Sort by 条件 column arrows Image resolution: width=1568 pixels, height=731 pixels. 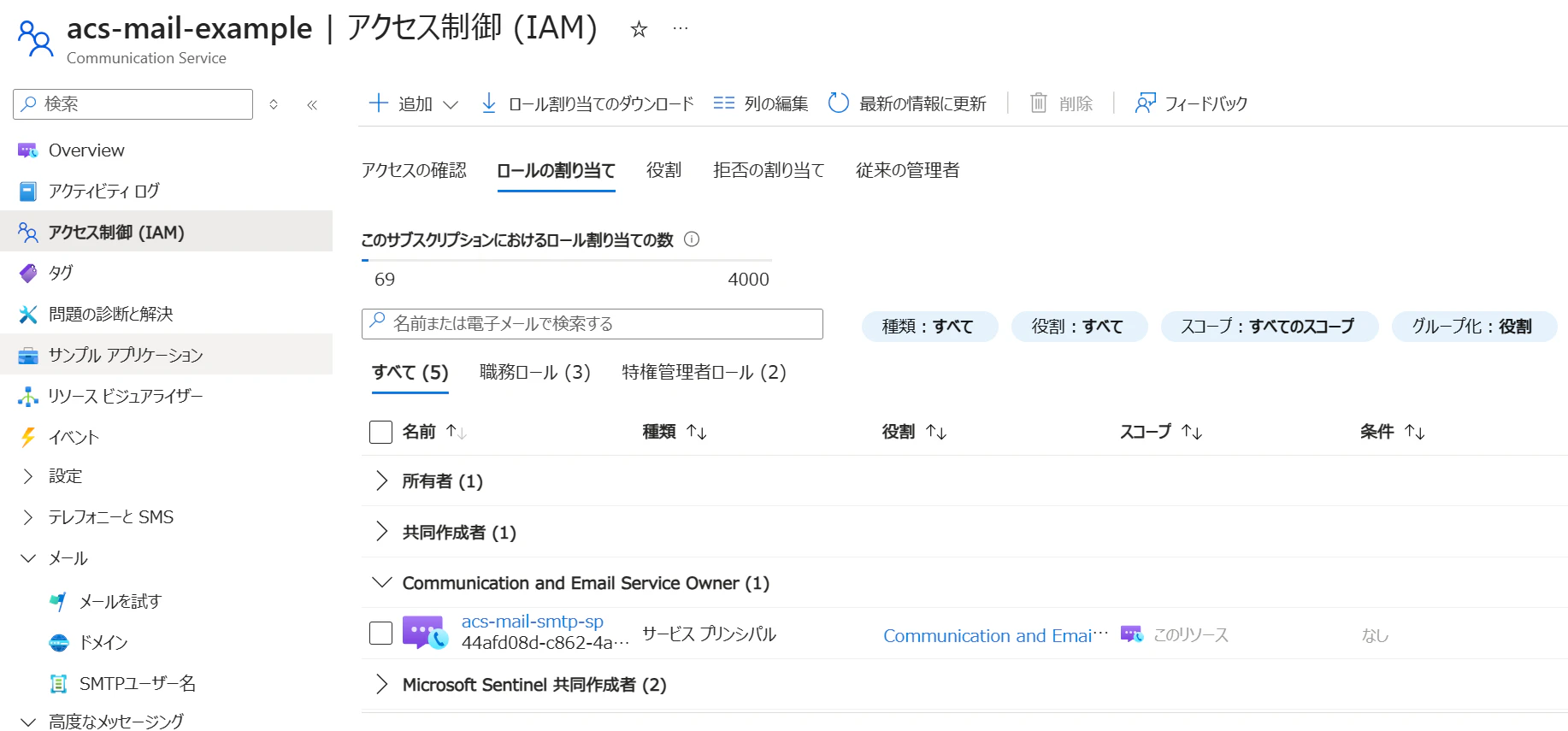click(x=1415, y=432)
